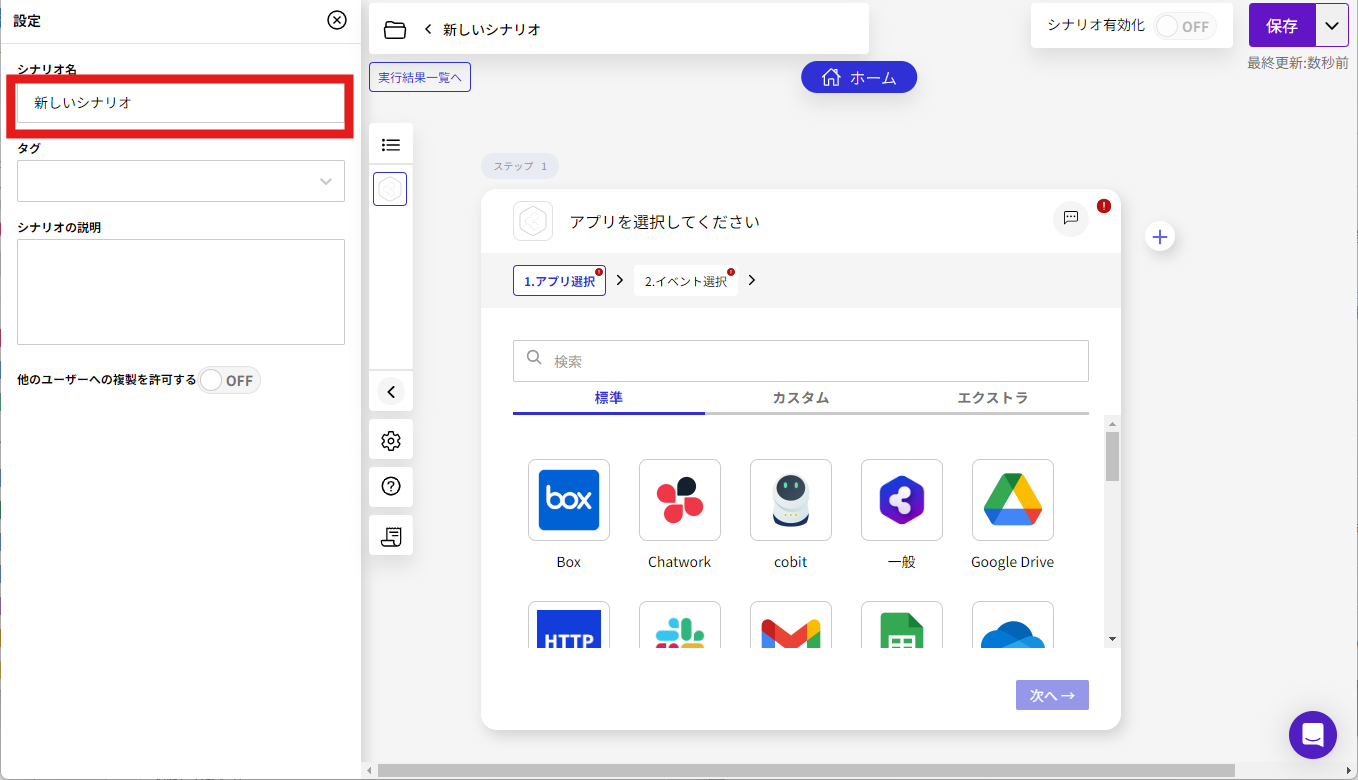Select the Gmail app icon
Screen dimensions: 1358x780
[791, 625]
